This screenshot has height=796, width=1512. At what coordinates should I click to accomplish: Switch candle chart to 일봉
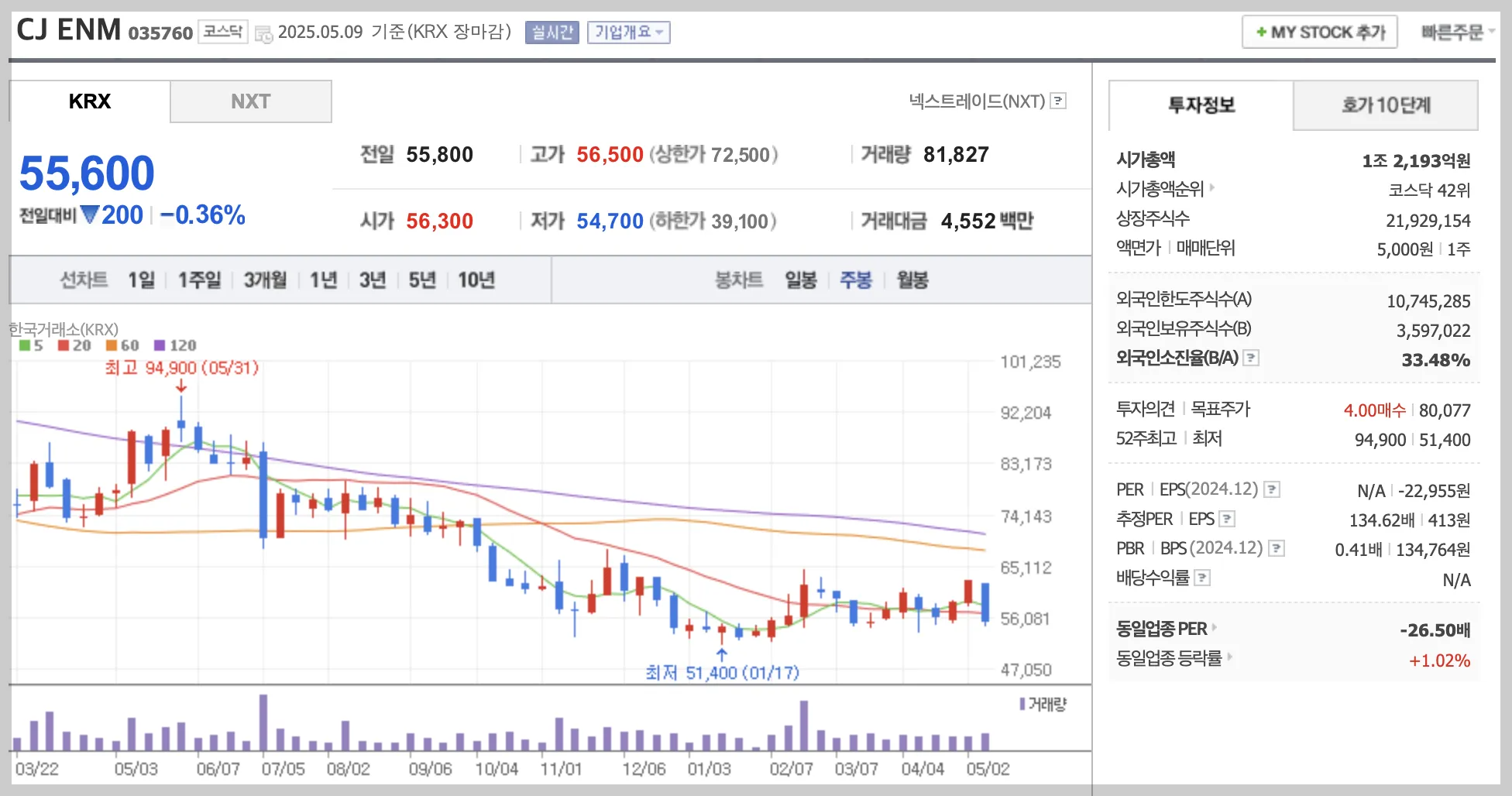click(x=801, y=280)
